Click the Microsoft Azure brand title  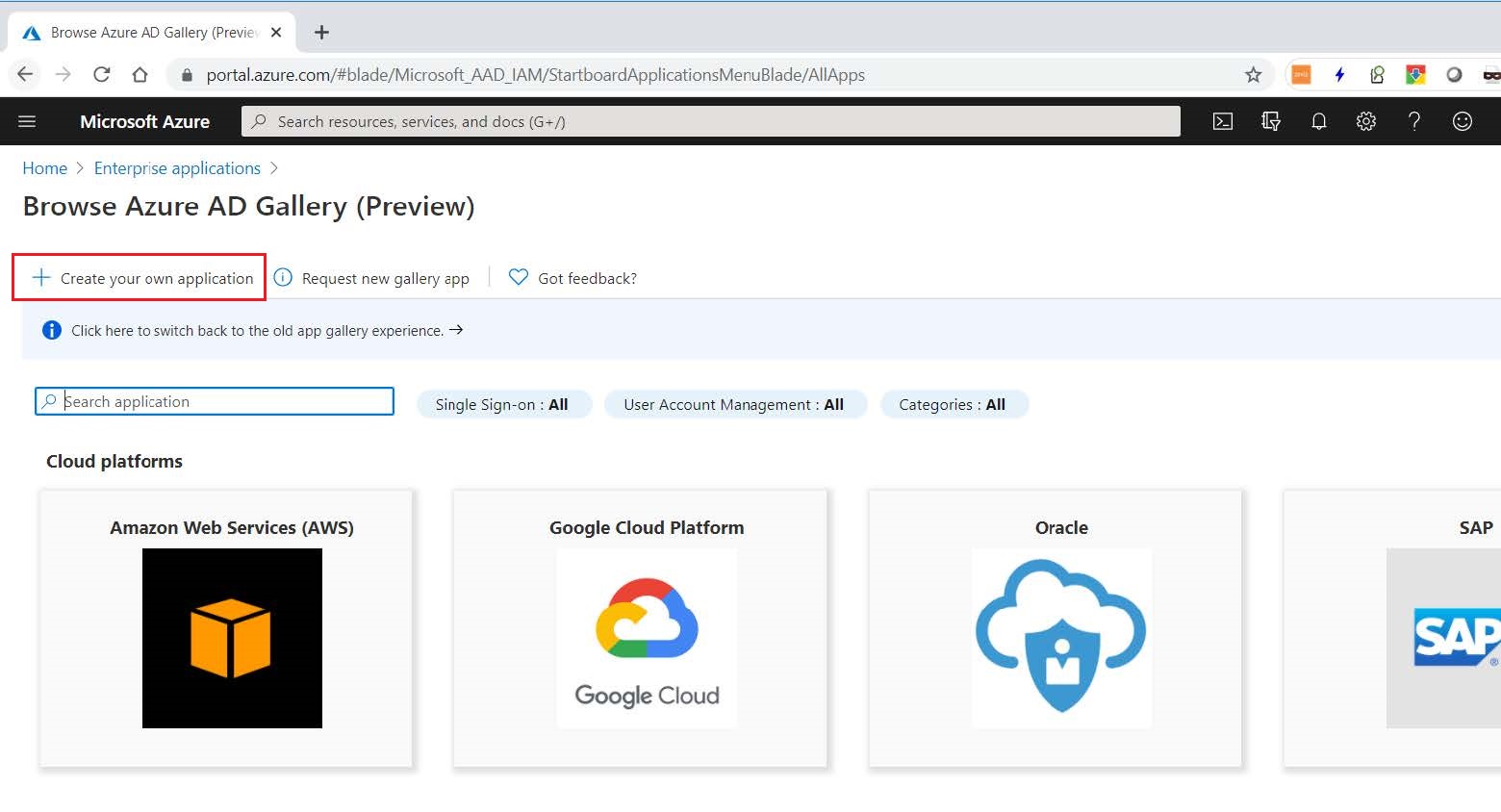[x=145, y=121]
